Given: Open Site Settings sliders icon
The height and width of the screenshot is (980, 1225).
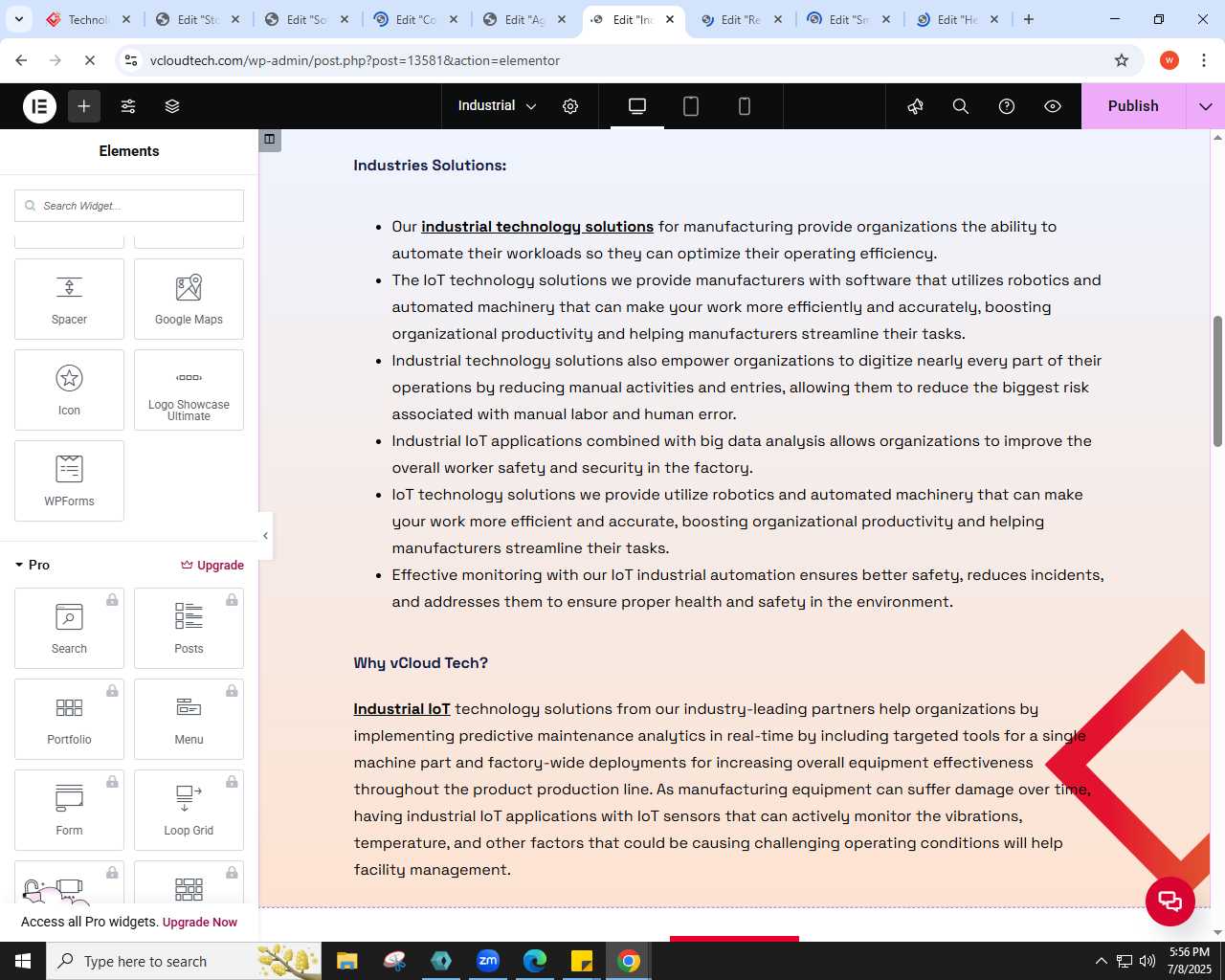Looking at the screenshot, I should pos(128,106).
